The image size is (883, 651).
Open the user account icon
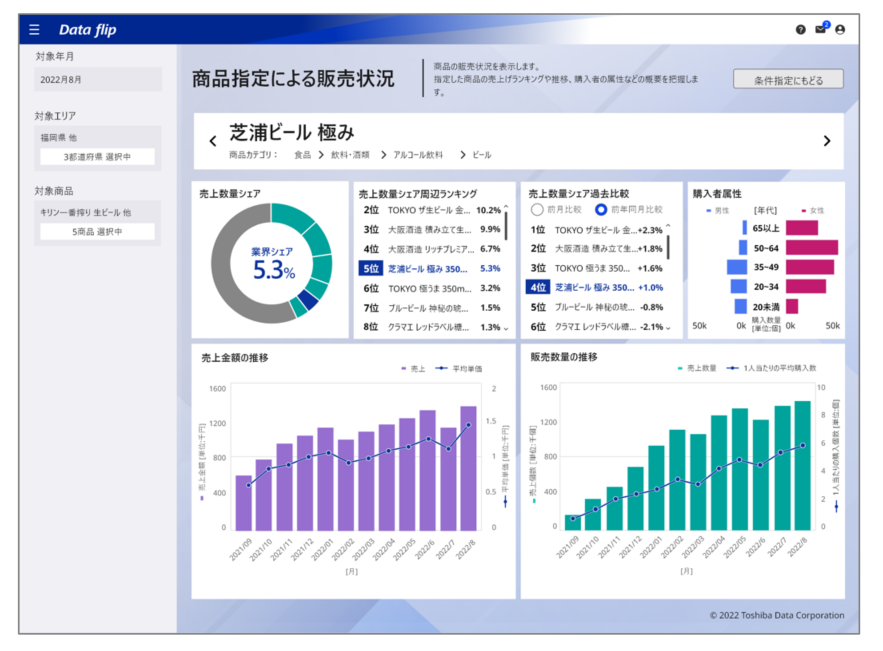point(840,30)
